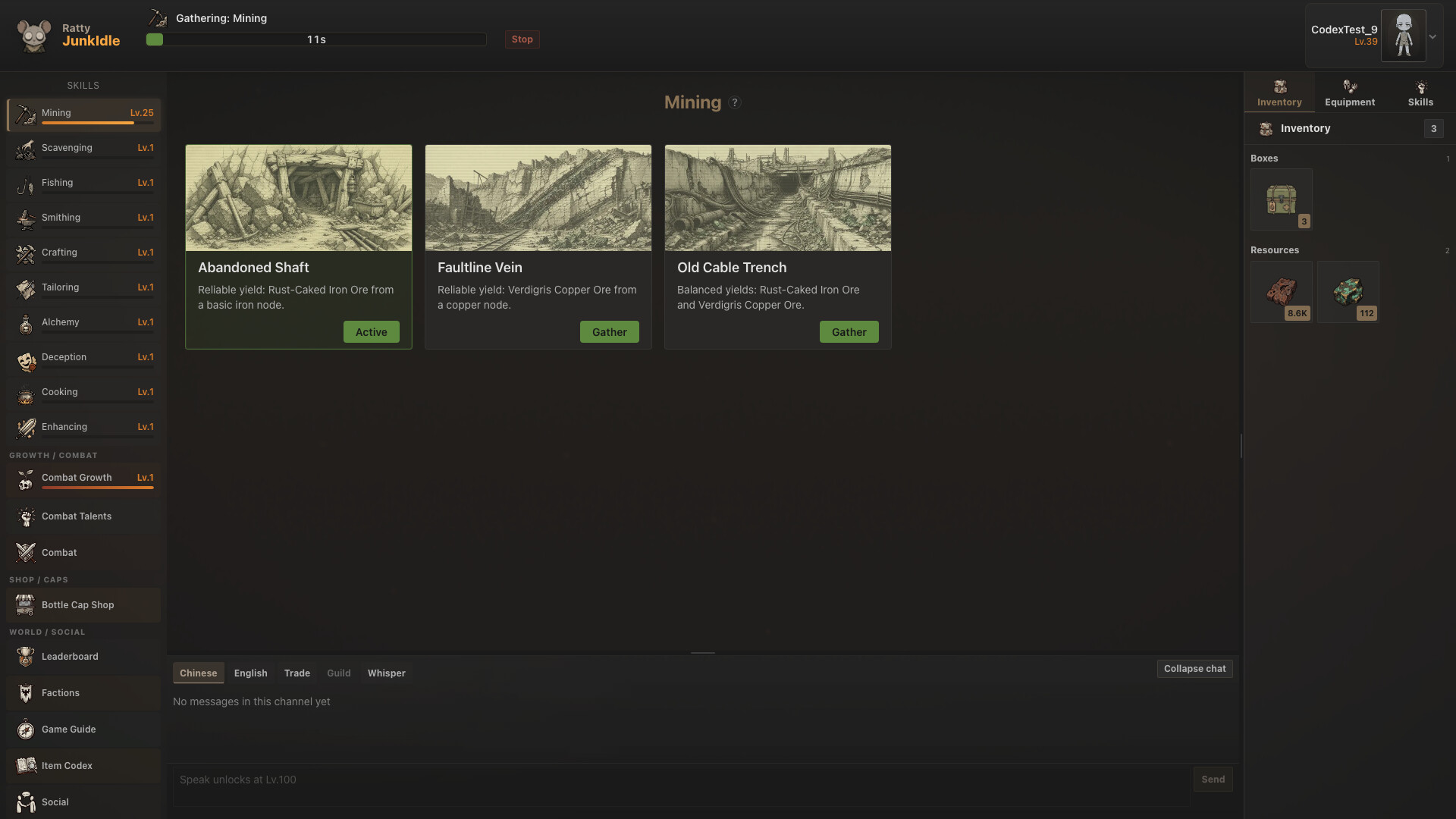Stop the current mining action
This screenshot has height=819, width=1456.
pyautogui.click(x=522, y=39)
